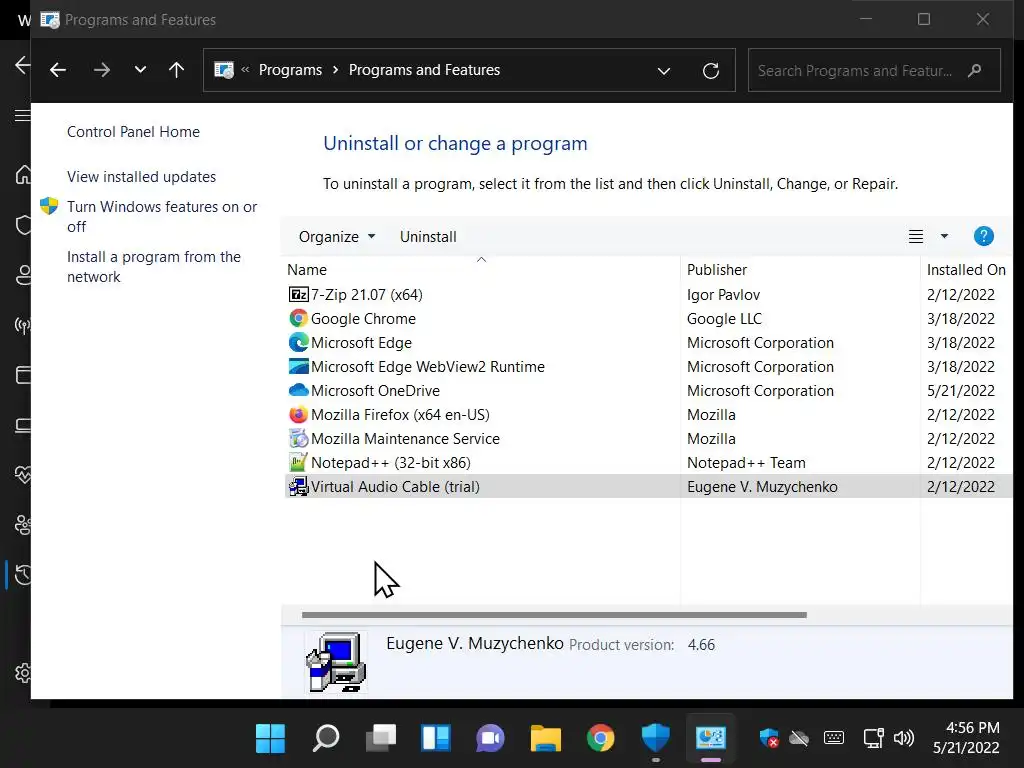
Task: Open the Windows Start menu
Action: [x=270, y=738]
